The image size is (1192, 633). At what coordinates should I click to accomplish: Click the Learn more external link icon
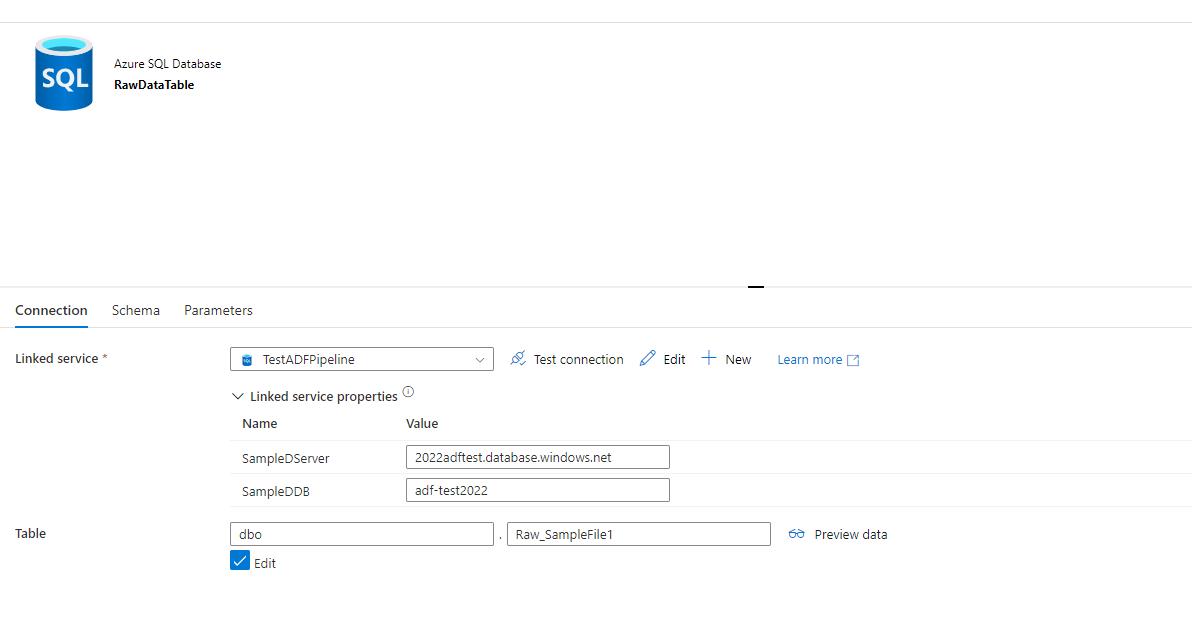click(x=853, y=360)
